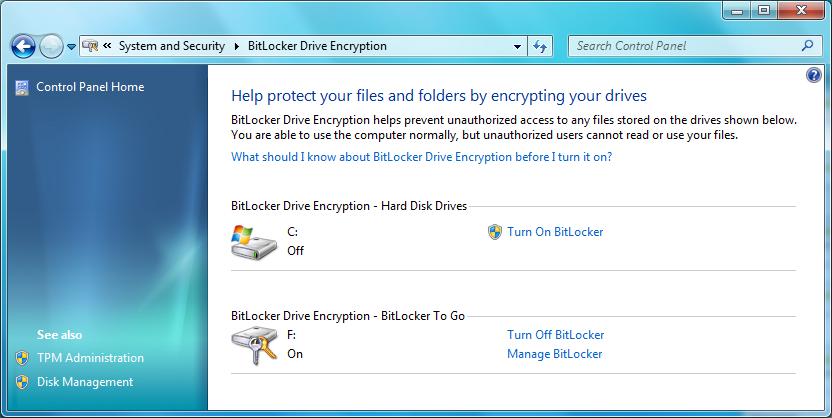Open Manage BitLocker for drive F:
The image size is (832, 418).
click(554, 354)
